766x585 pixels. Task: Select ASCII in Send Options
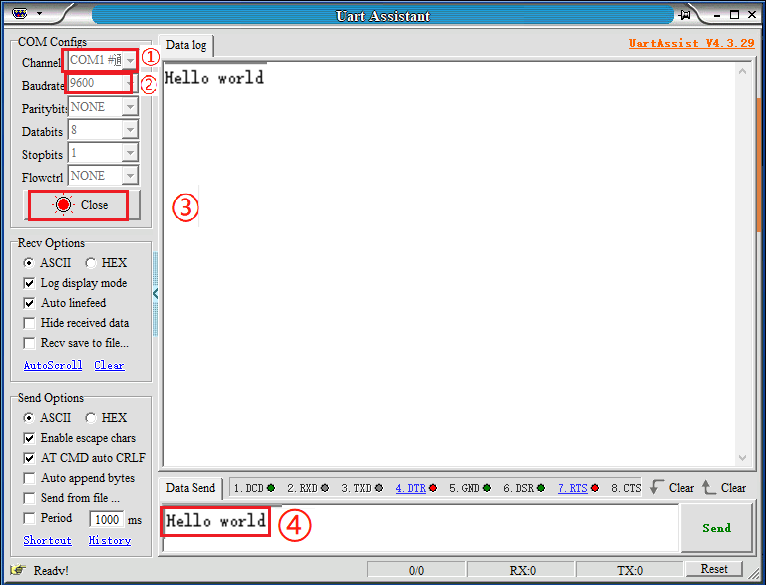29,418
